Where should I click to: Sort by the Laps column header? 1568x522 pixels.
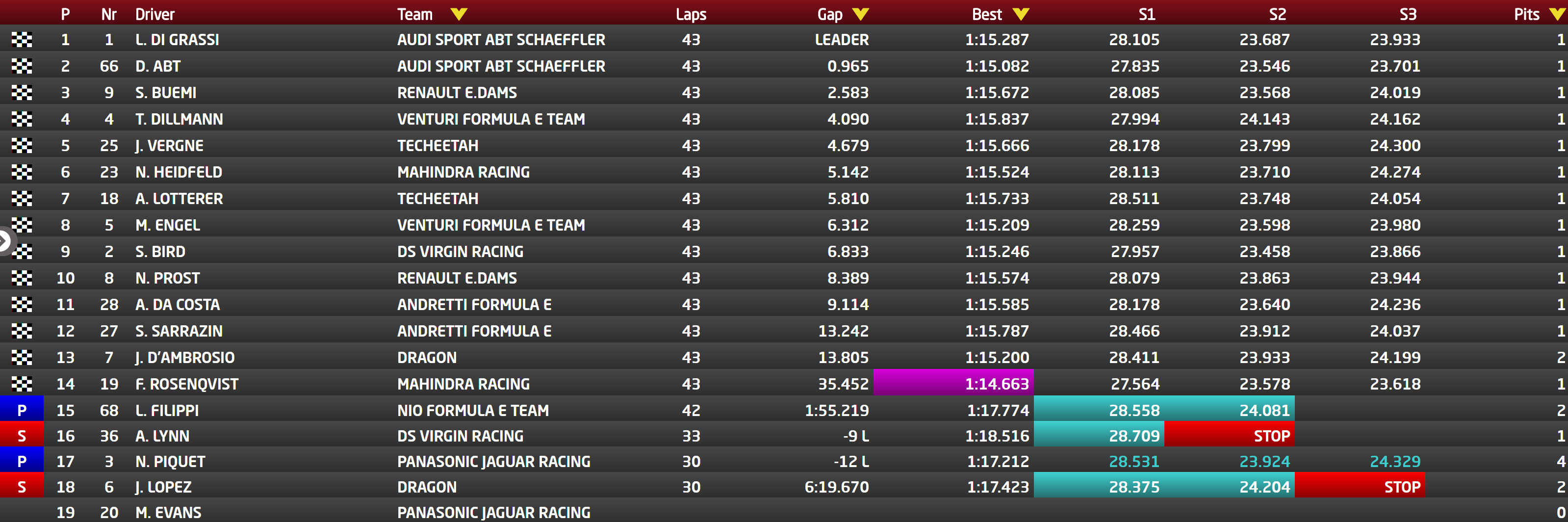click(x=691, y=14)
